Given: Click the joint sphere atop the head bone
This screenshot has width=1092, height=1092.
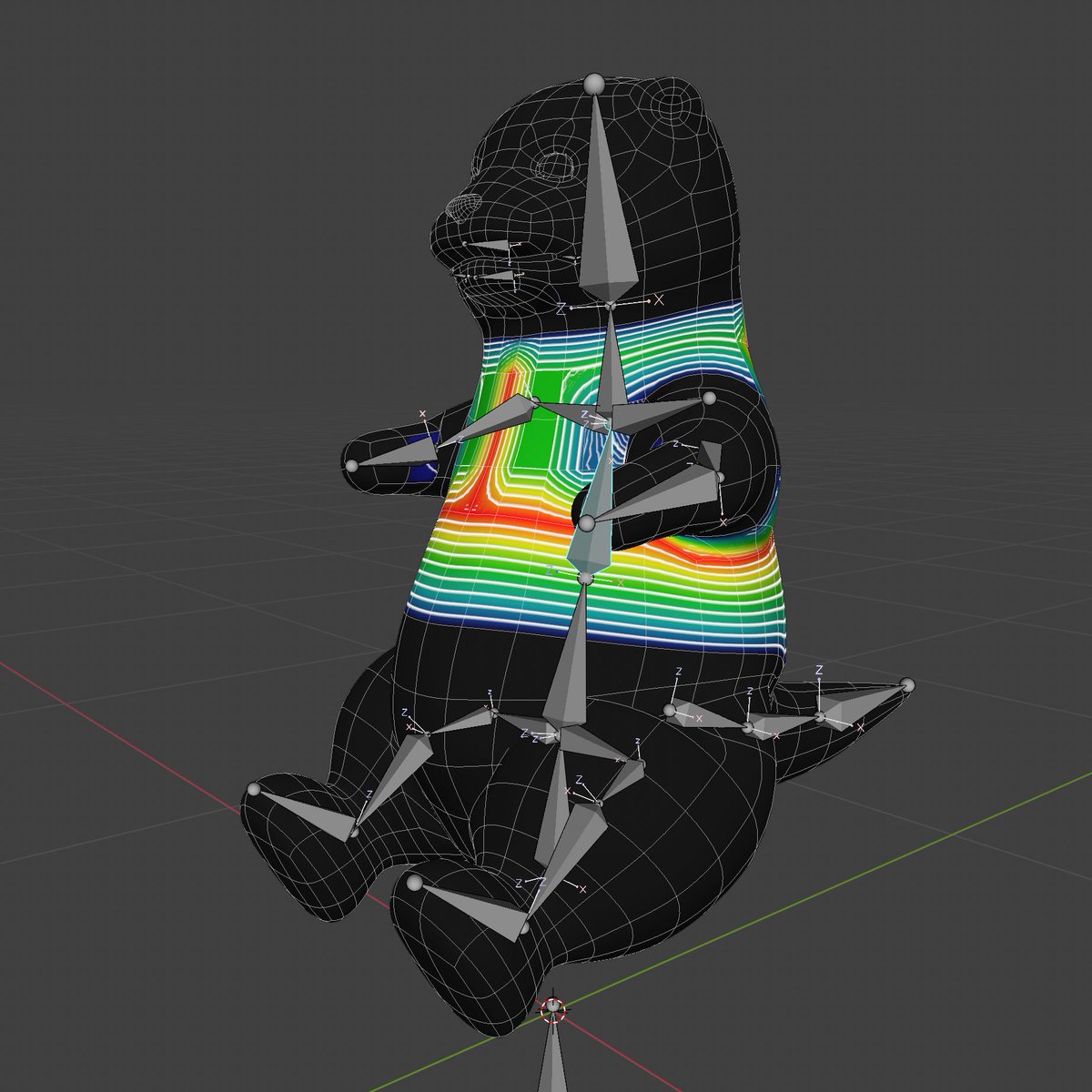Looking at the screenshot, I should tap(593, 84).
